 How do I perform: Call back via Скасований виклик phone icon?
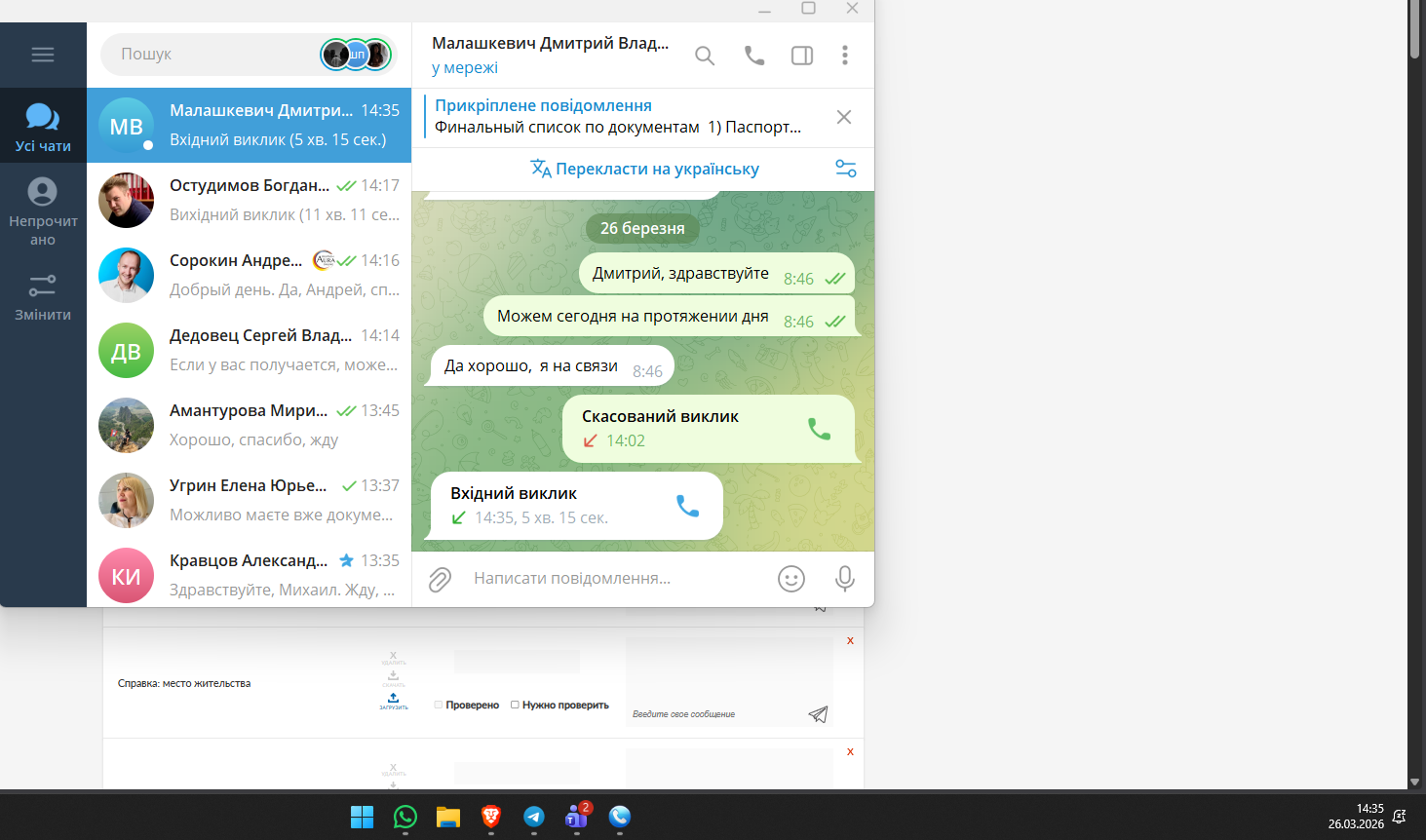point(819,429)
